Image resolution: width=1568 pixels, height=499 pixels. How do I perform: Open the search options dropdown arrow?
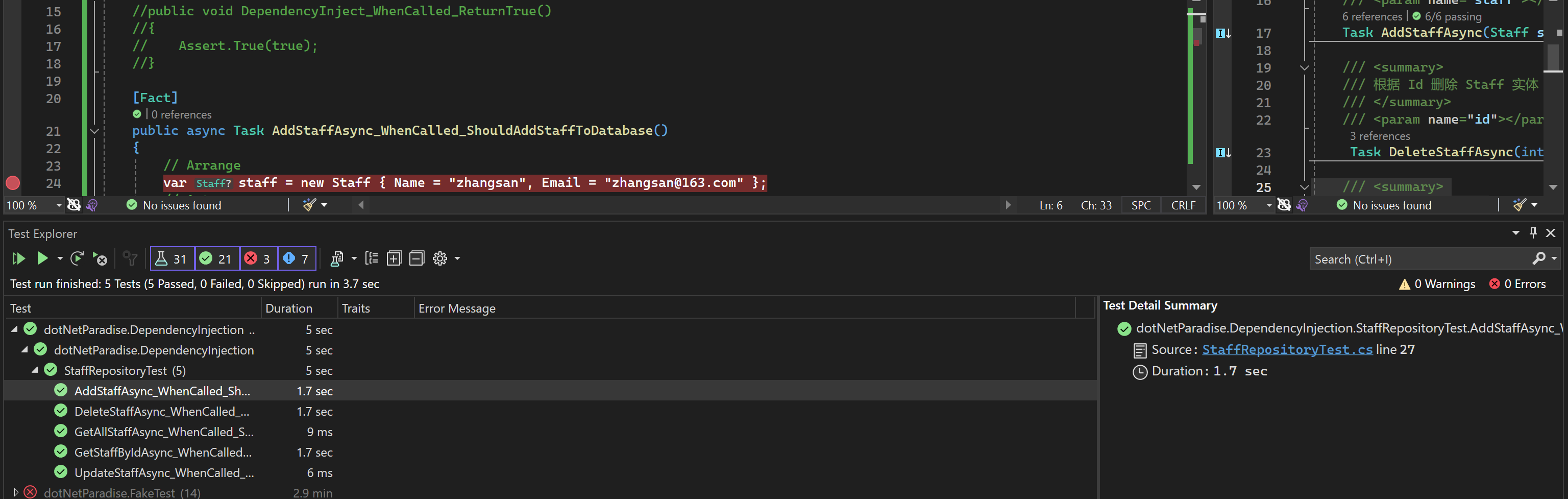pyautogui.click(x=1554, y=258)
